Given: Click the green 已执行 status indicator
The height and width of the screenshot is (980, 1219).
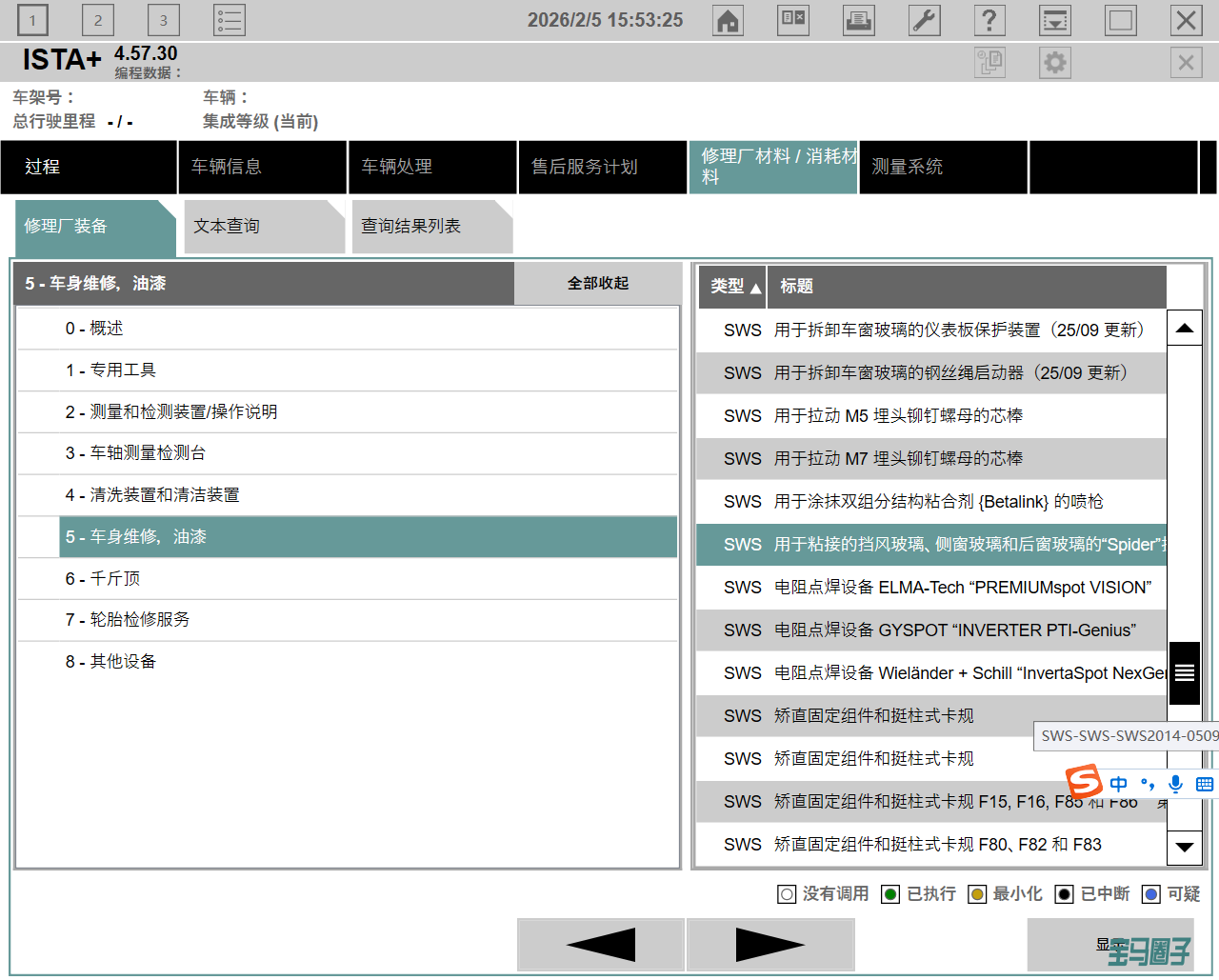Looking at the screenshot, I should click(x=890, y=894).
